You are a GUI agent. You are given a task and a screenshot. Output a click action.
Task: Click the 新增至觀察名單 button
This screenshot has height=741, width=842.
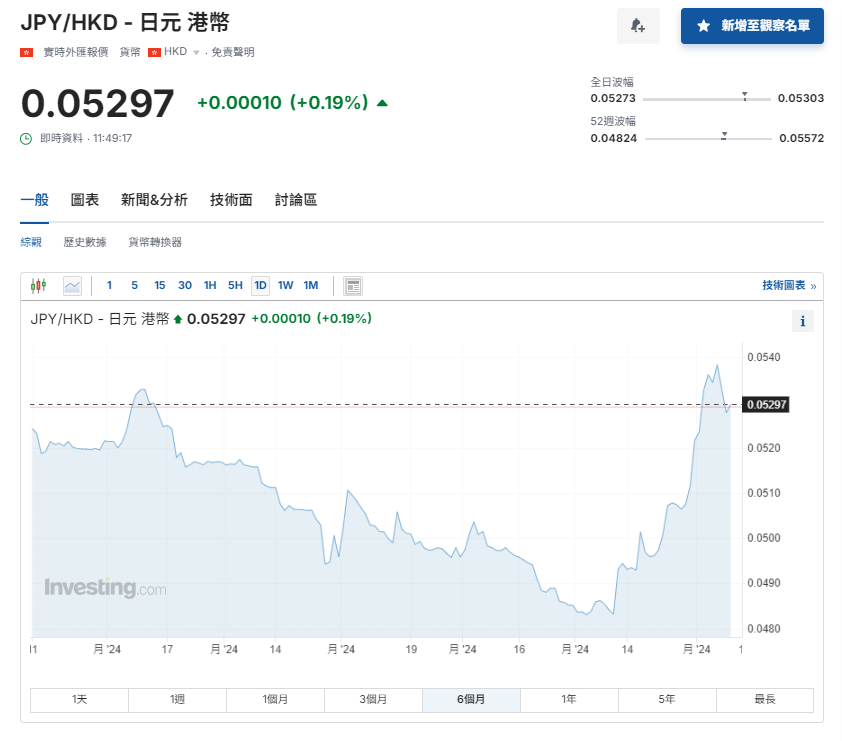point(754,26)
